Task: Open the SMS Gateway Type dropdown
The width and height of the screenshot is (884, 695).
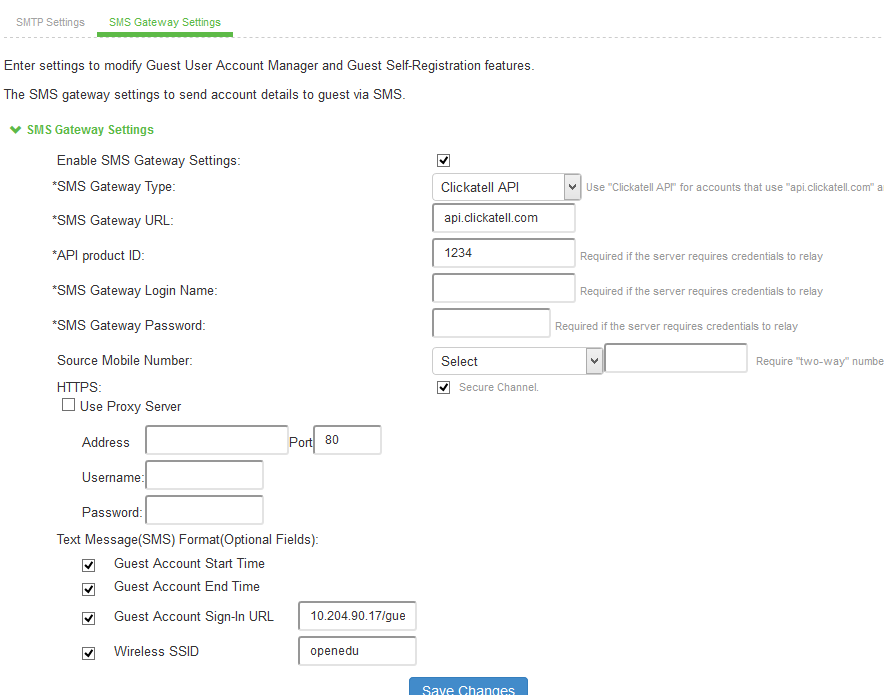Action: [x=506, y=187]
